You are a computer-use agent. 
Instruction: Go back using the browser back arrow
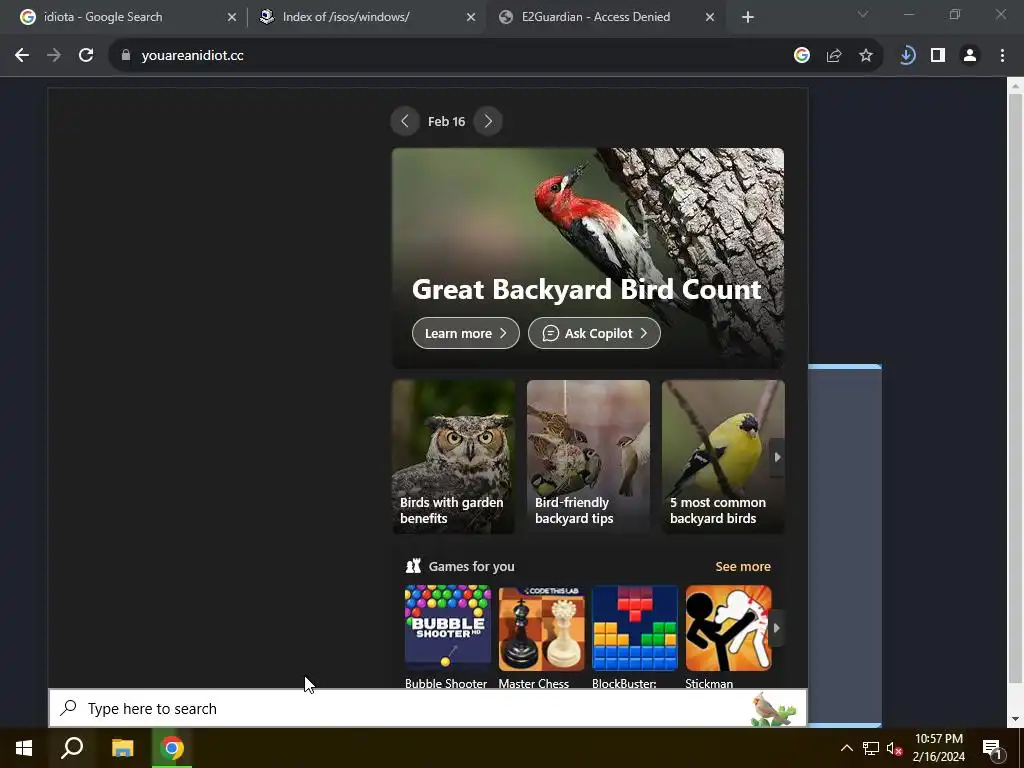tap(22, 56)
